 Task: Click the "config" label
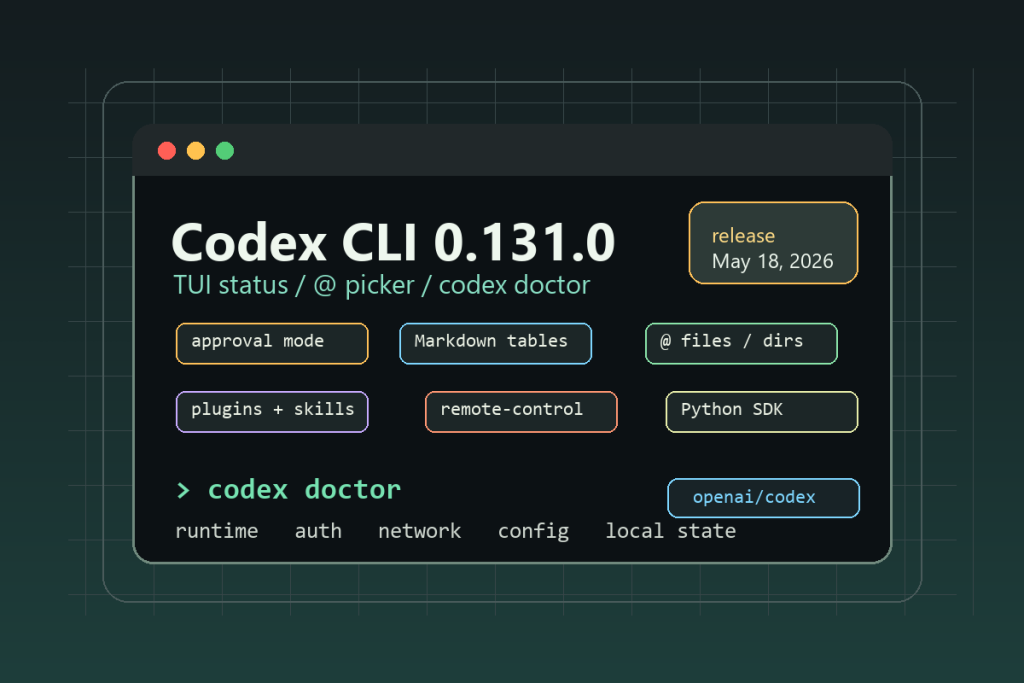point(534,532)
